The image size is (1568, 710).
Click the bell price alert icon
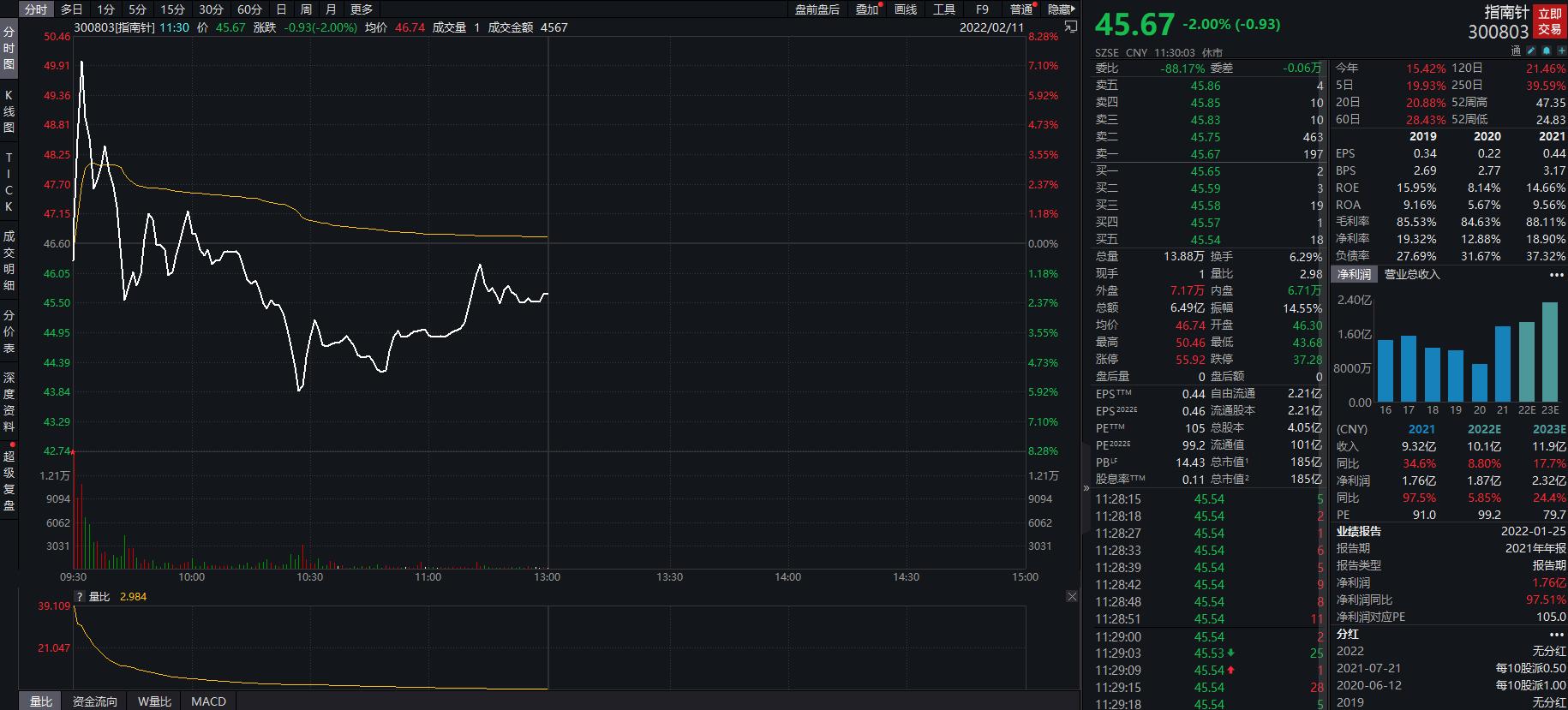tap(1547, 51)
